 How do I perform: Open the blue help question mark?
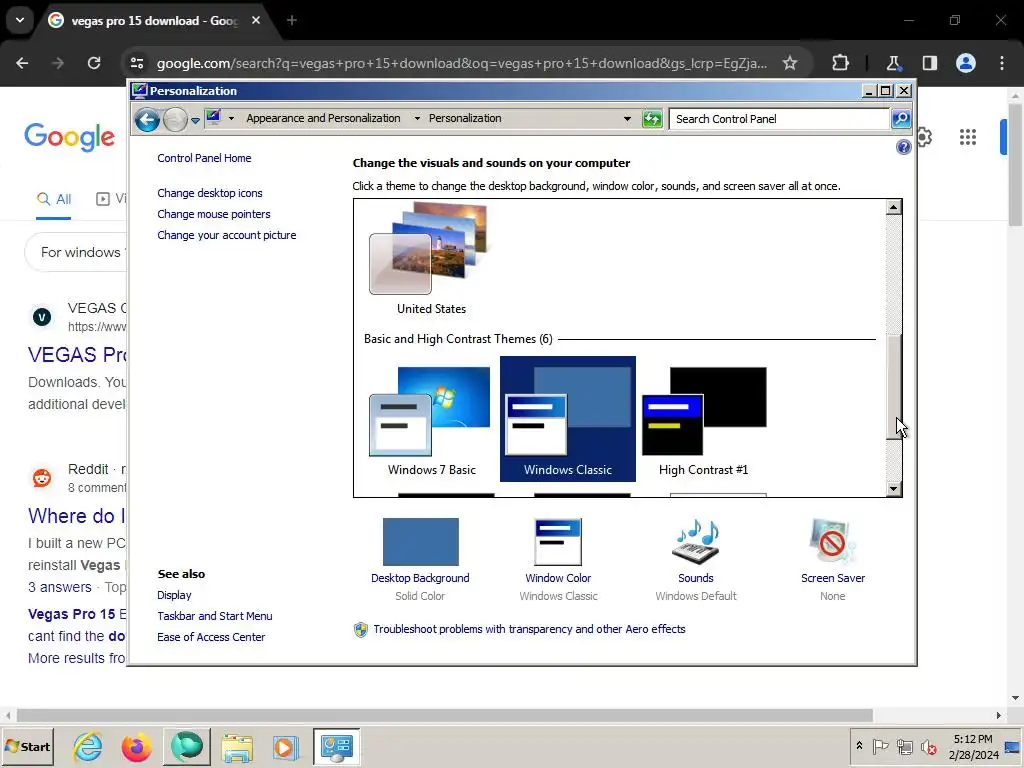coord(903,147)
